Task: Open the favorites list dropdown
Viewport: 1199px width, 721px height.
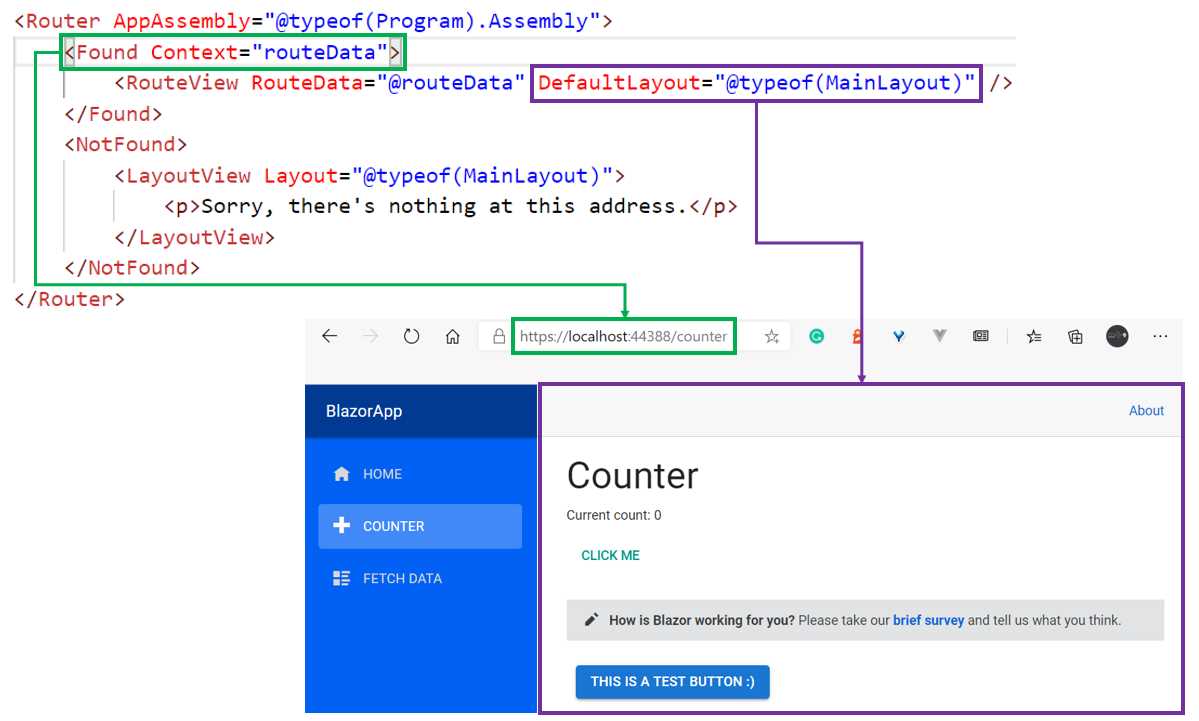Action: (1033, 336)
